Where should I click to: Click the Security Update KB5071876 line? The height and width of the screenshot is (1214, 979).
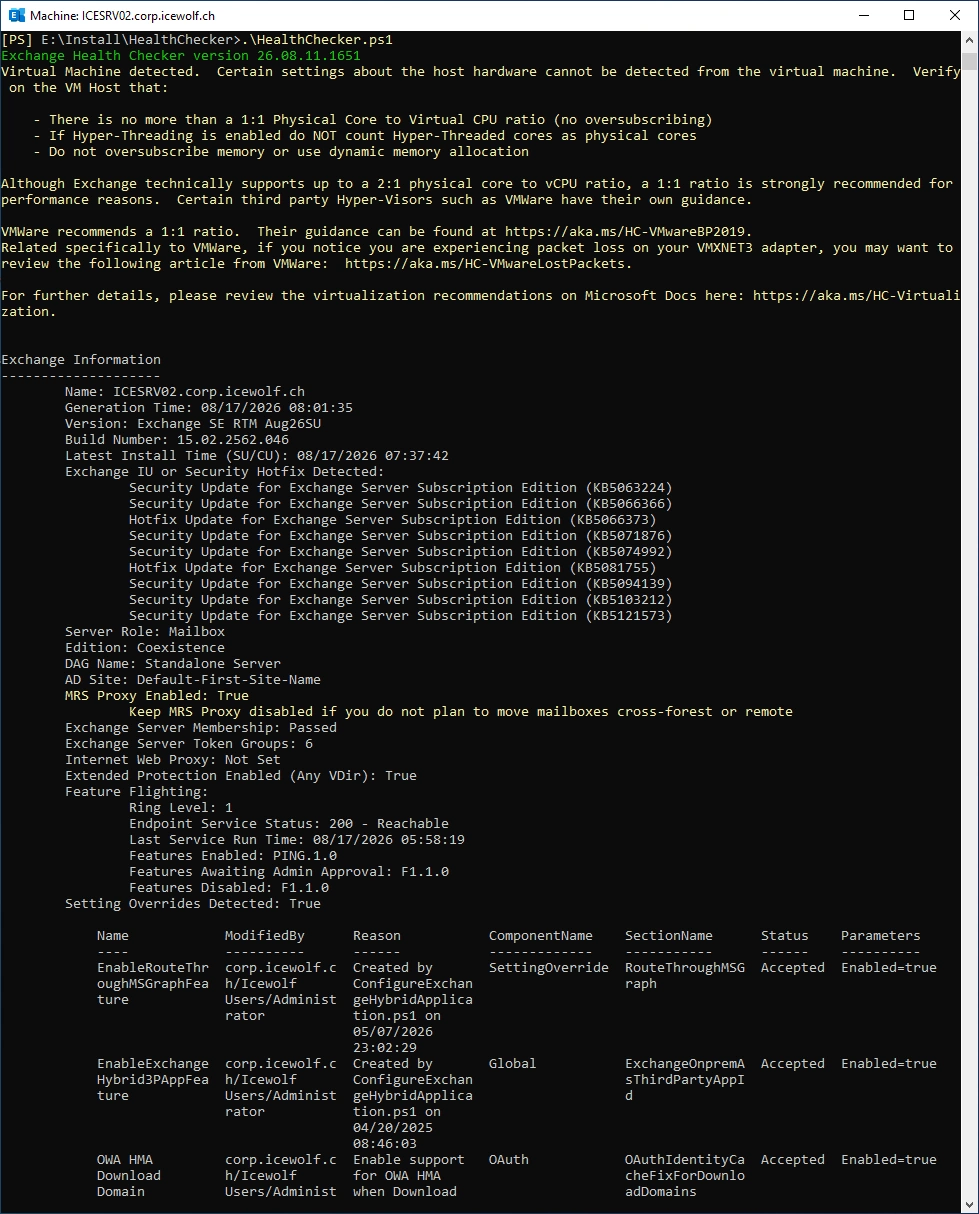pyautogui.click(x=401, y=536)
